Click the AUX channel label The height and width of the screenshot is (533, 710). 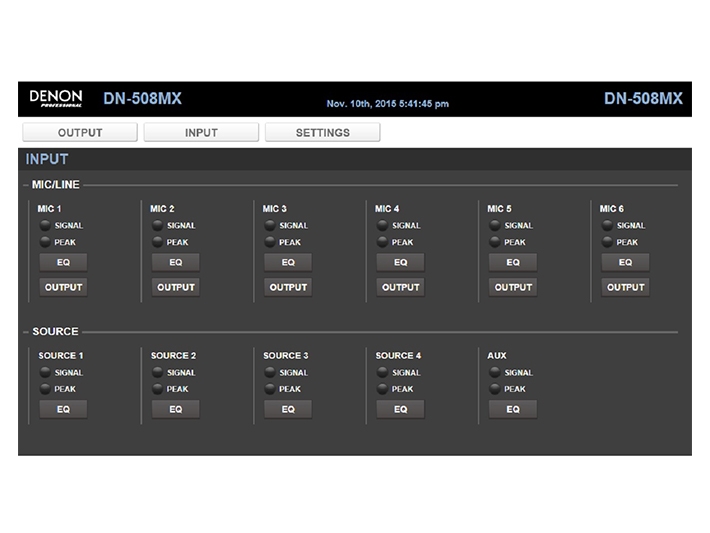pyautogui.click(x=497, y=355)
